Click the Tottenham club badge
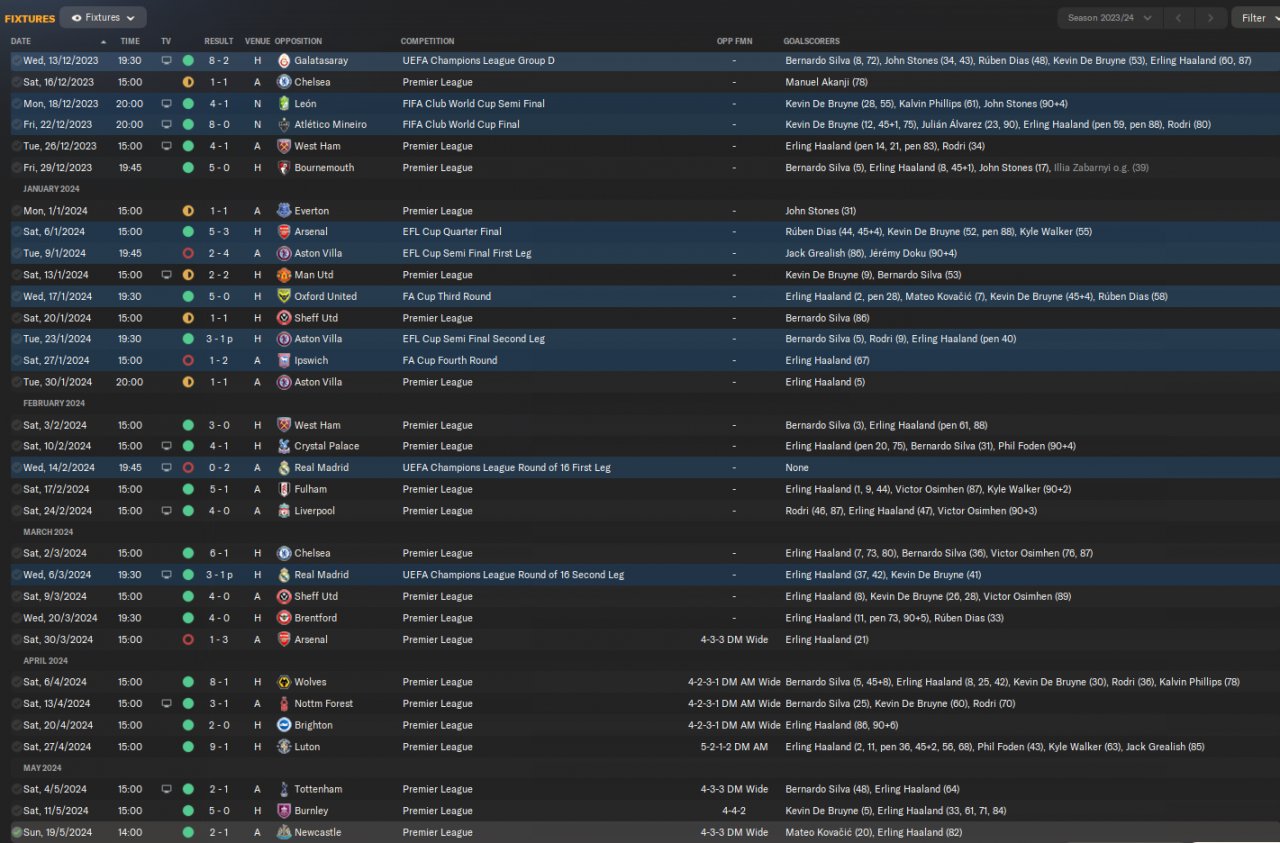The image size is (1280, 843). coord(284,790)
